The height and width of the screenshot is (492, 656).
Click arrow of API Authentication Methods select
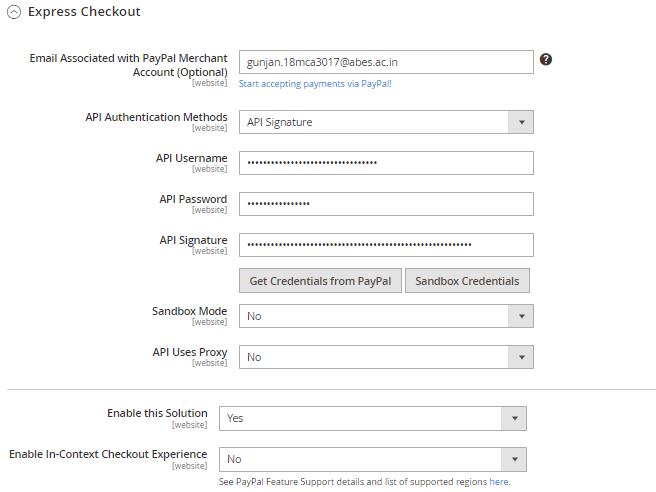tap(520, 122)
